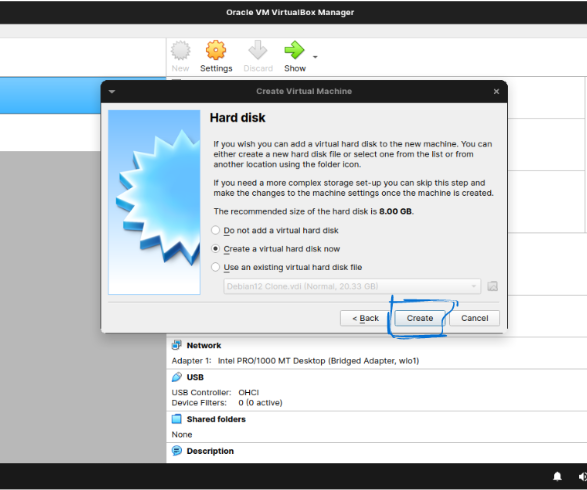Viewport: 587px width, 490px height.
Task: Click the folder icon to browse disk files
Action: pos(492,286)
